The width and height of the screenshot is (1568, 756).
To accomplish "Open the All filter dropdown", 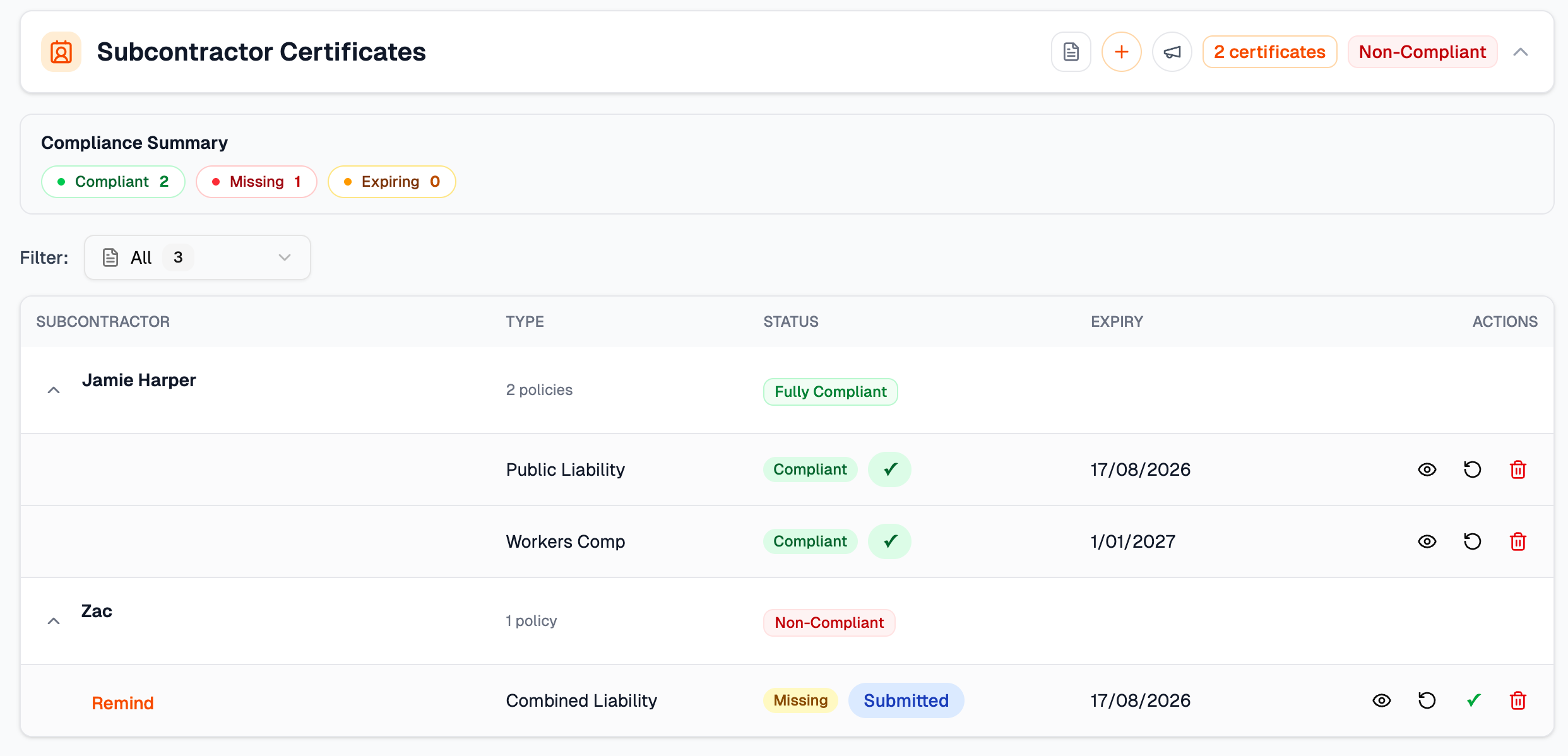I will coord(197,257).
